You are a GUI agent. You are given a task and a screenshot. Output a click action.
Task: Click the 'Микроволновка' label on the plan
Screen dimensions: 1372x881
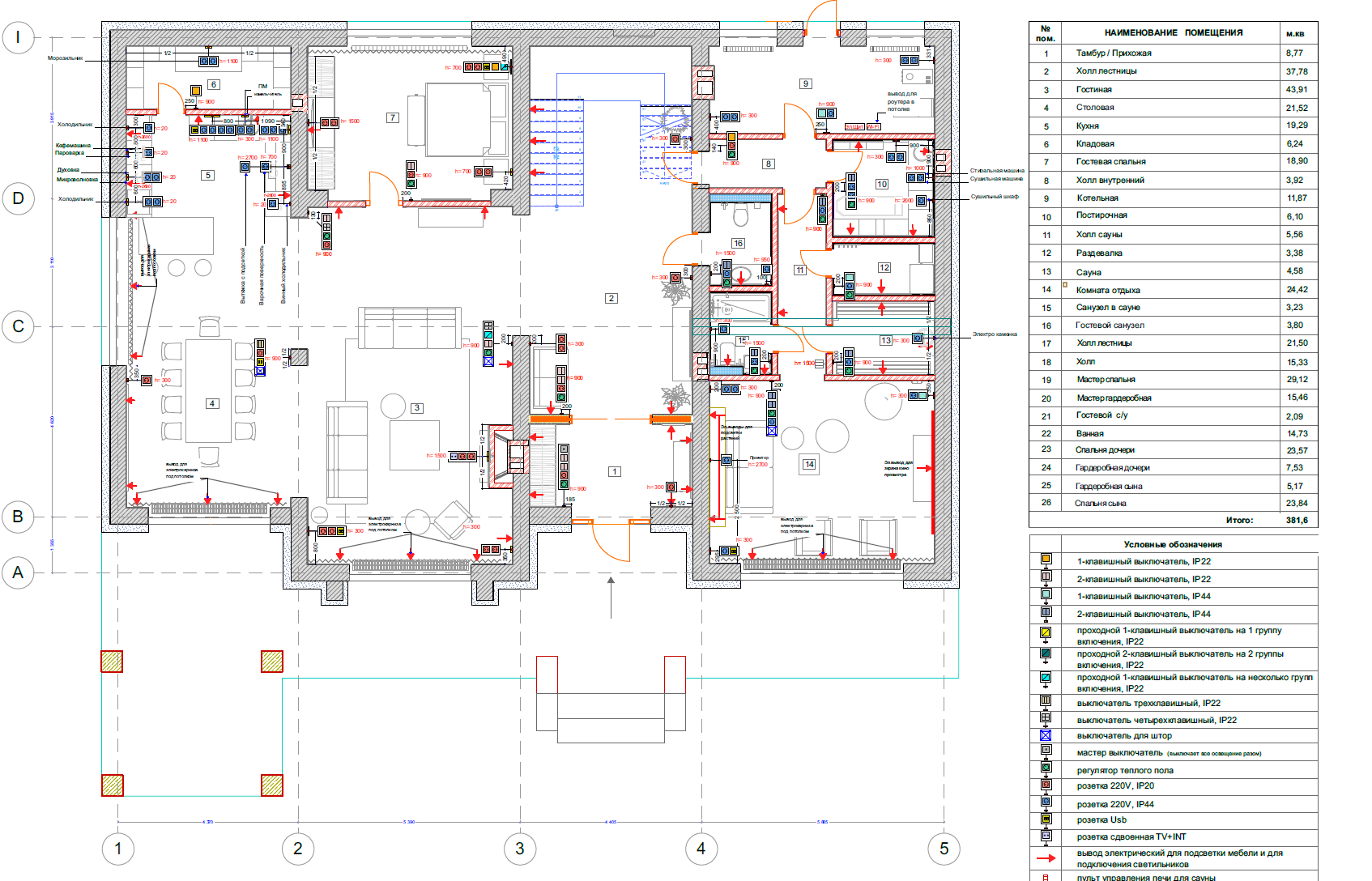pos(77,180)
